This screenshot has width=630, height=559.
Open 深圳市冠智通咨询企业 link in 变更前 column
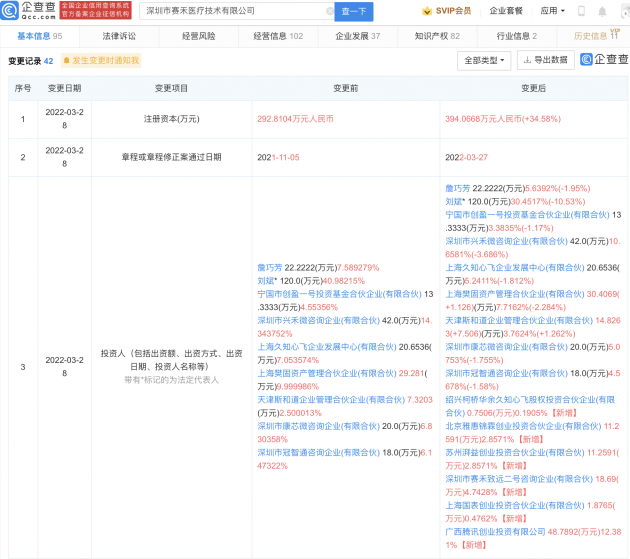[319, 453]
